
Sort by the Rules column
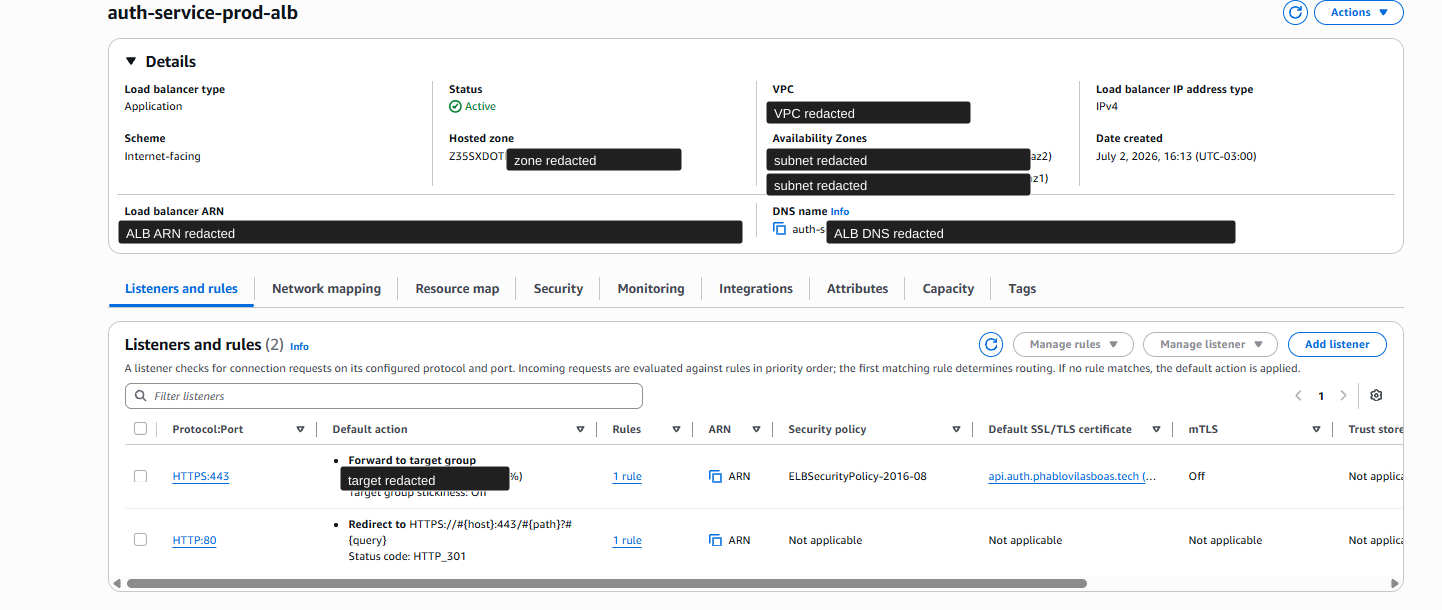pos(676,429)
